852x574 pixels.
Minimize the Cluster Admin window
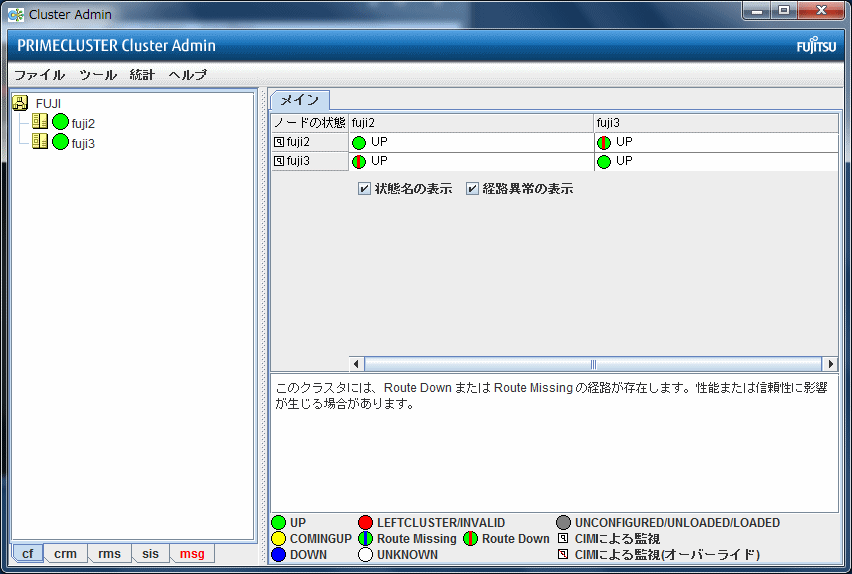pyautogui.click(x=757, y=10)
